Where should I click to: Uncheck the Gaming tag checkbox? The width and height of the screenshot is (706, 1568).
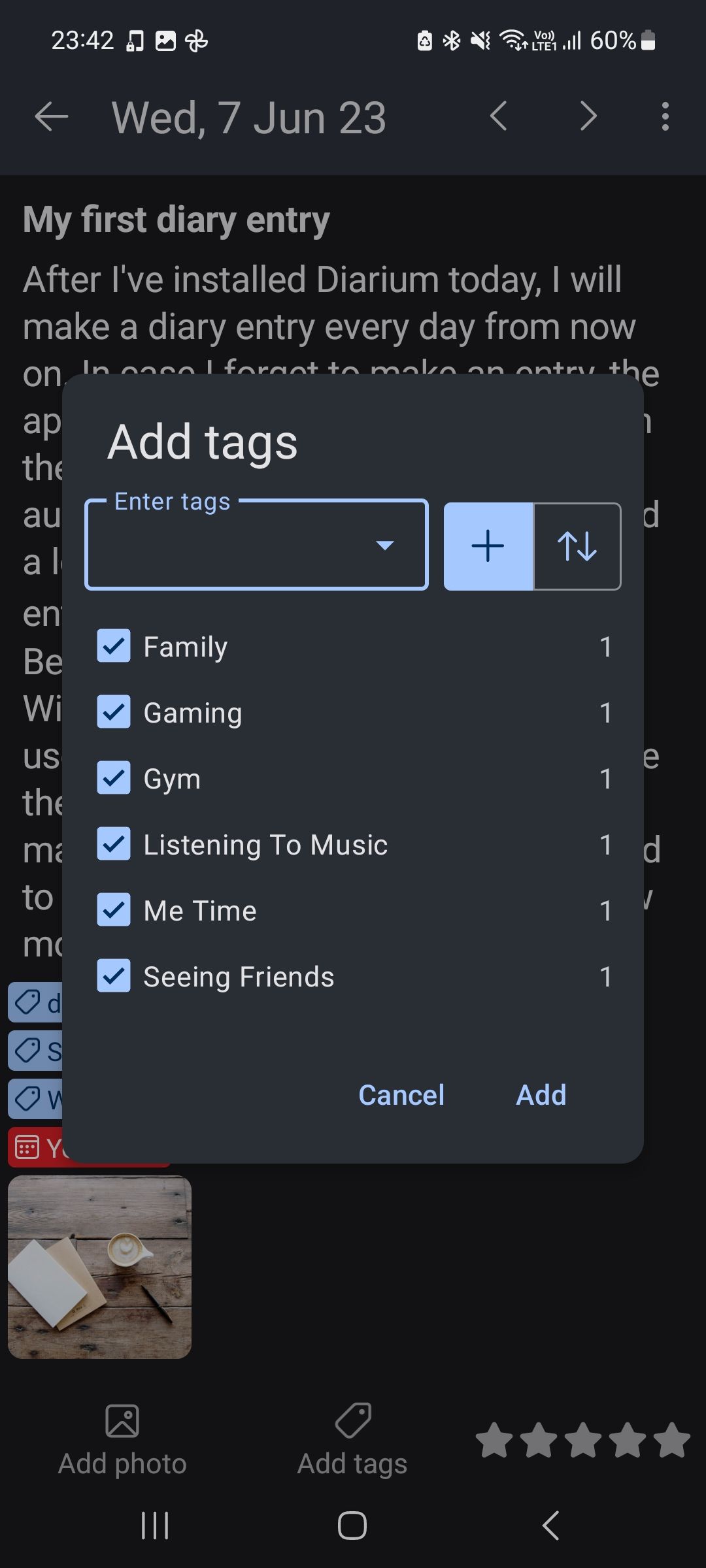pos(114,712)
